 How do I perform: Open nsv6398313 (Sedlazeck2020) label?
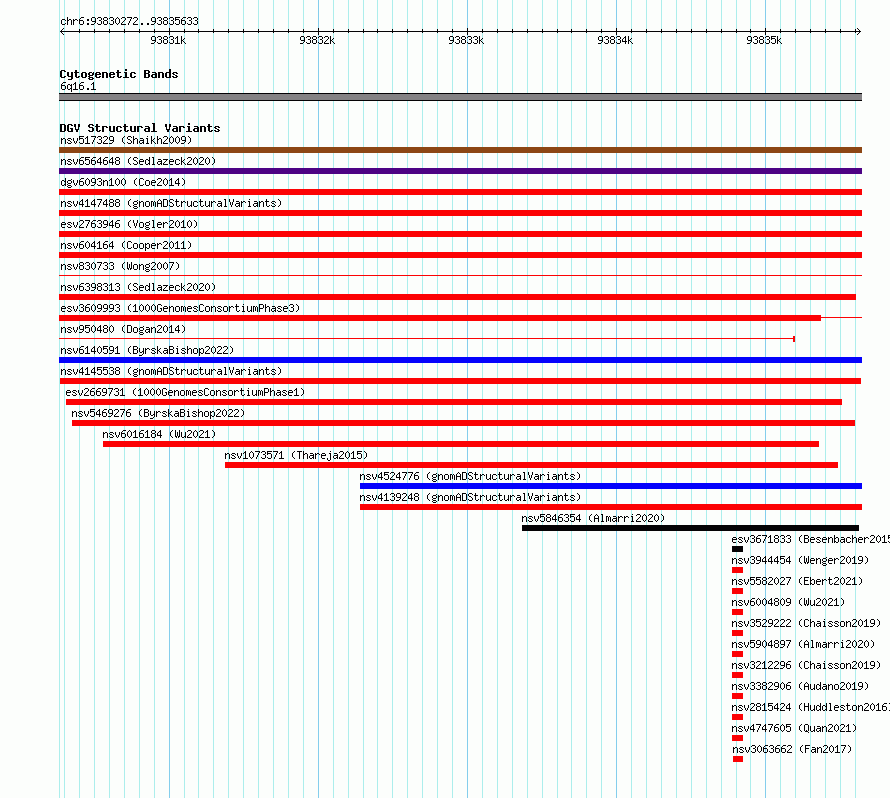pos(138,287)
